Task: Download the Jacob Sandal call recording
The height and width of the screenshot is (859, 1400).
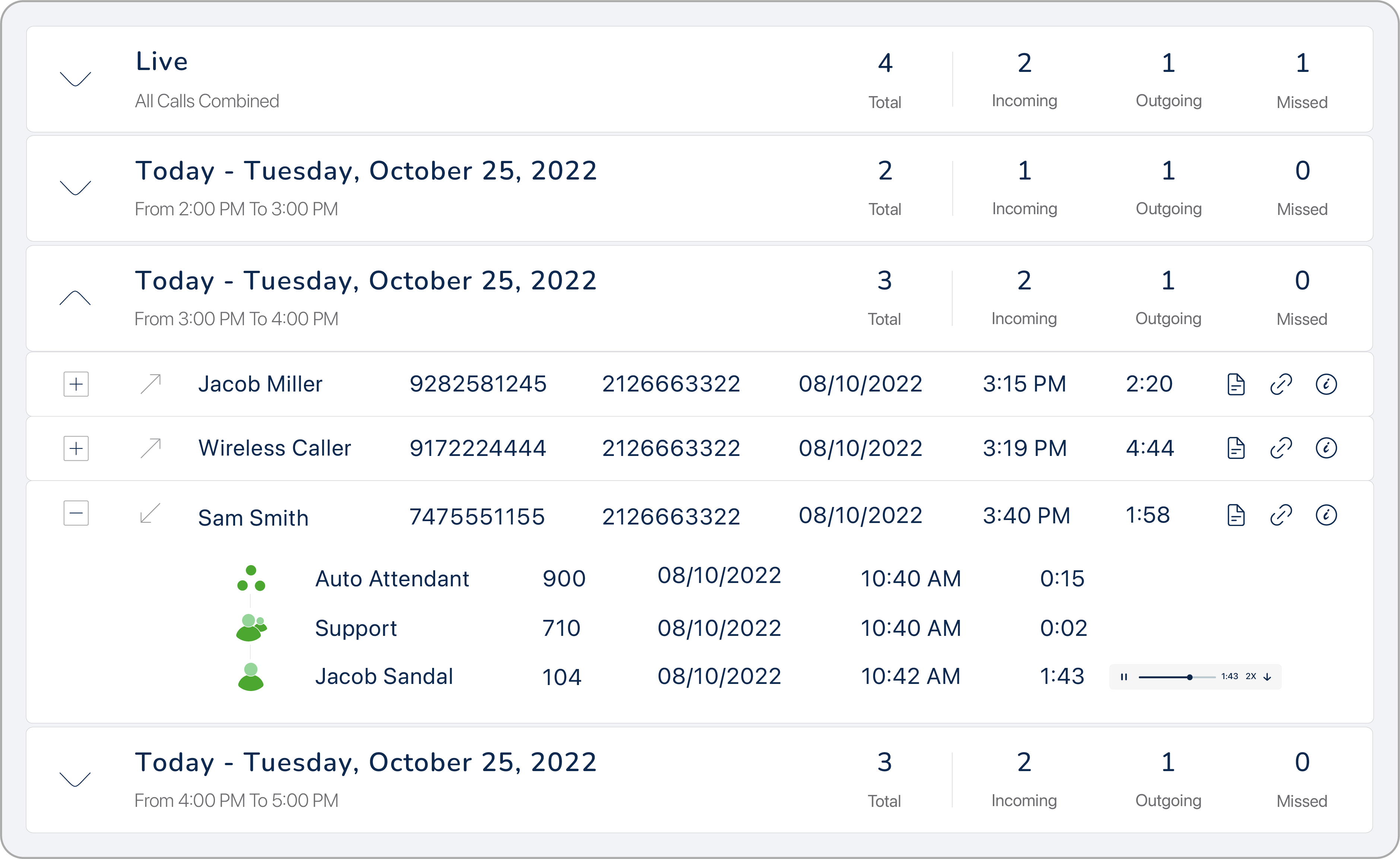Action: point(1267,676)
